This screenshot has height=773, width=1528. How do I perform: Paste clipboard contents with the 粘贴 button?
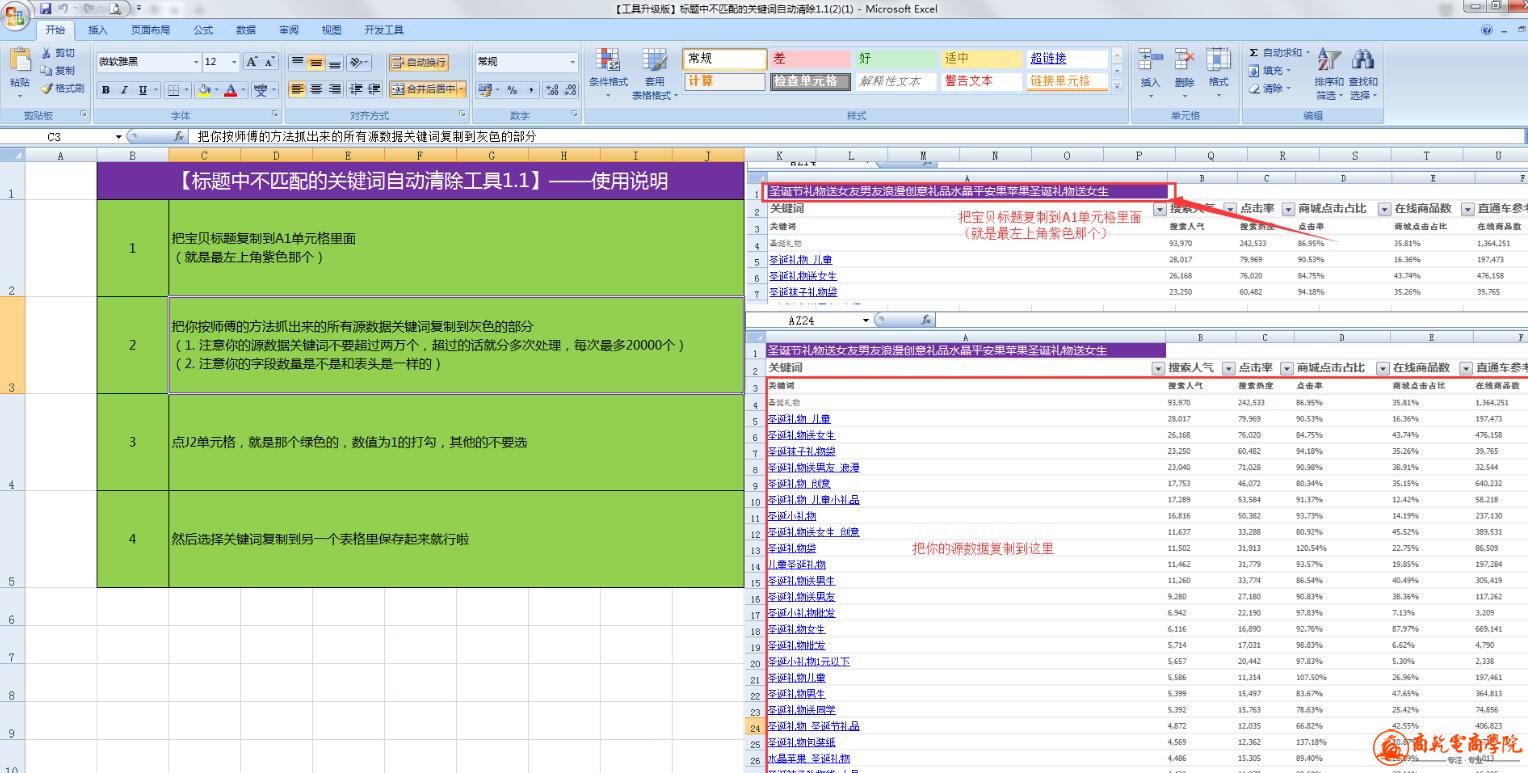point(20,71)
